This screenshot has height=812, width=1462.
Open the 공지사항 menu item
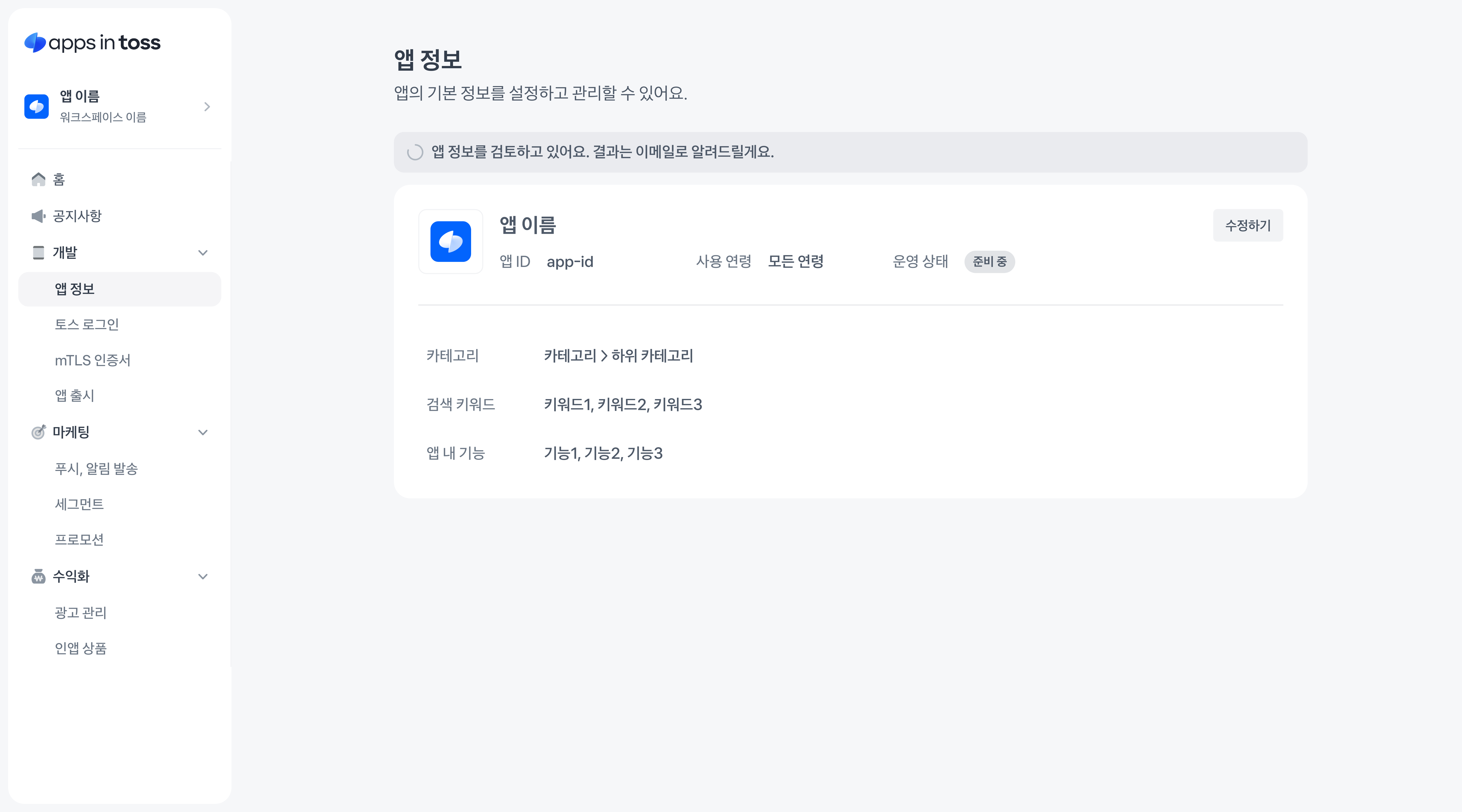pos(119,216)
